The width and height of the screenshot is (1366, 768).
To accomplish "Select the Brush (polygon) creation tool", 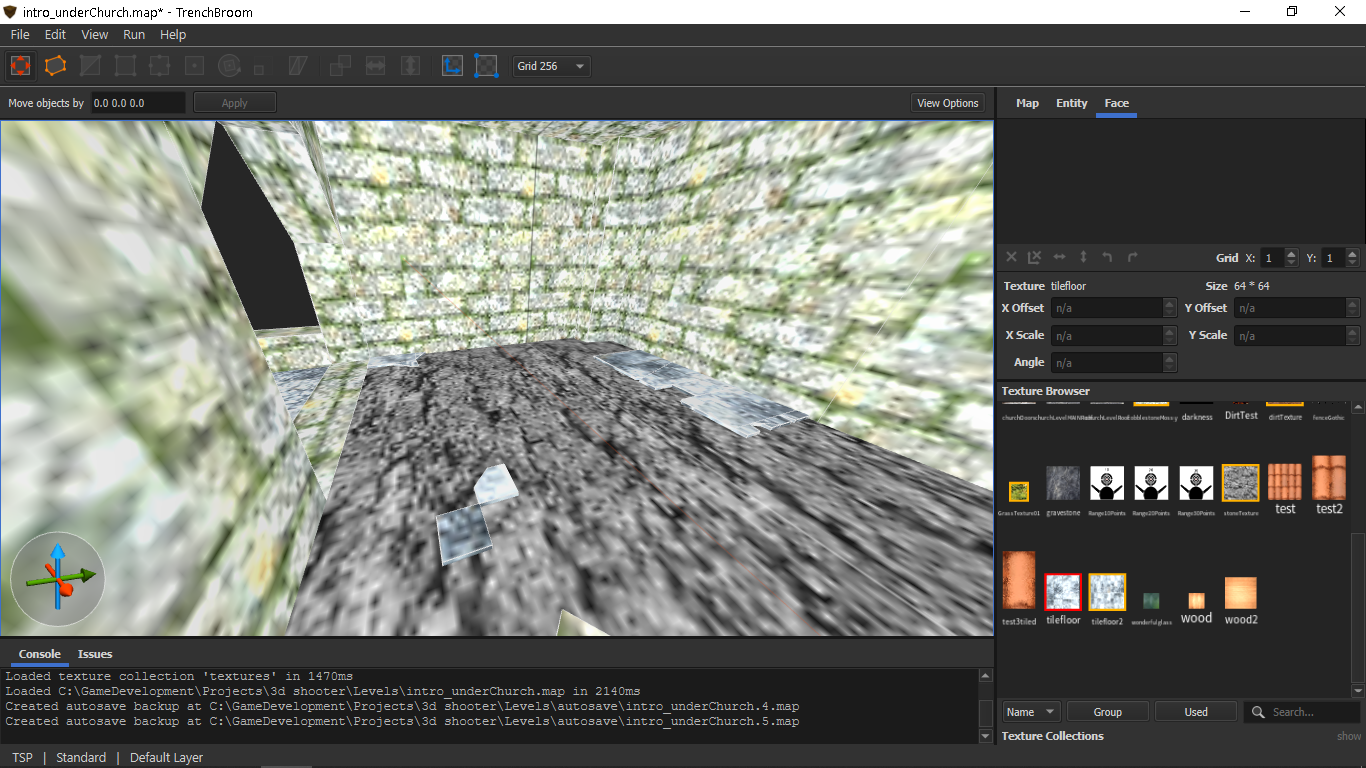I will 55,66.
